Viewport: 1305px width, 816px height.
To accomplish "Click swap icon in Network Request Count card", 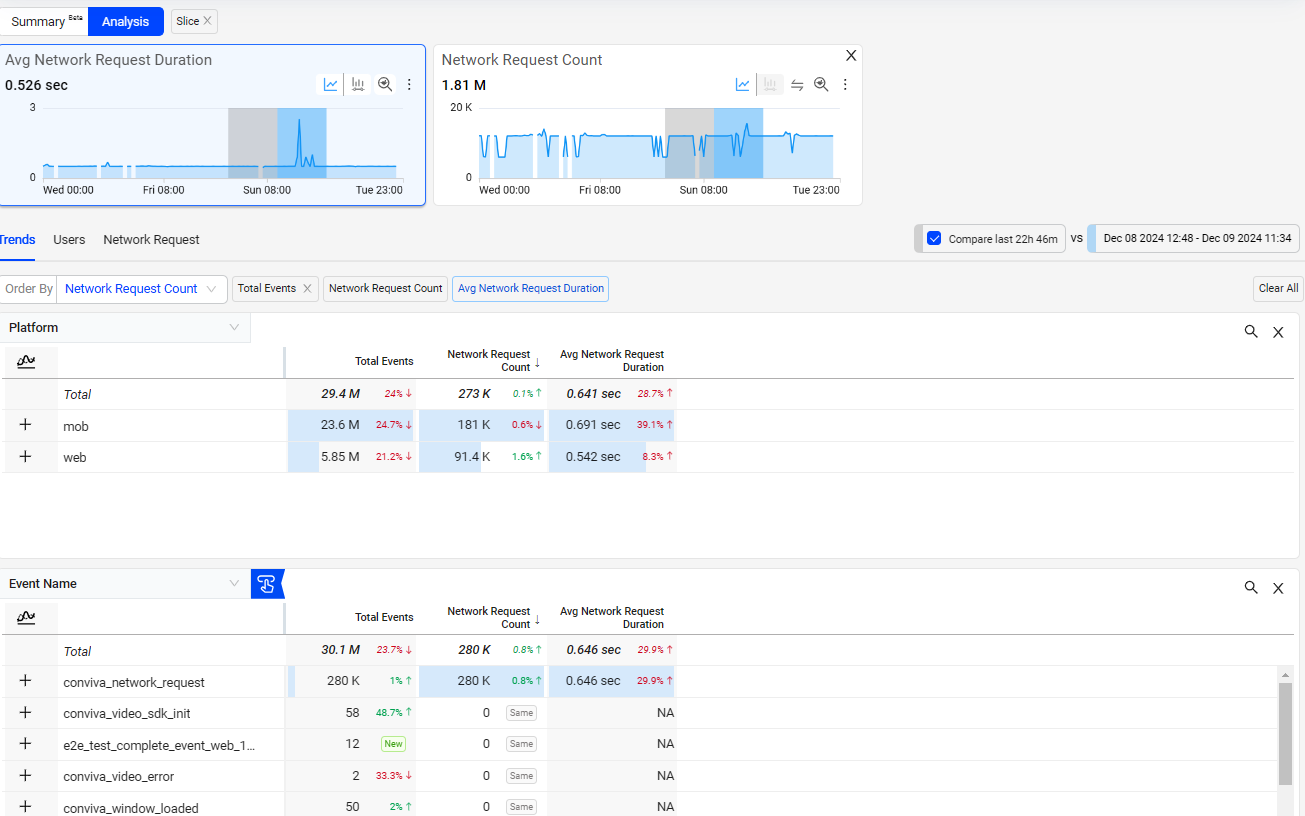I will (x=797, y=85).
